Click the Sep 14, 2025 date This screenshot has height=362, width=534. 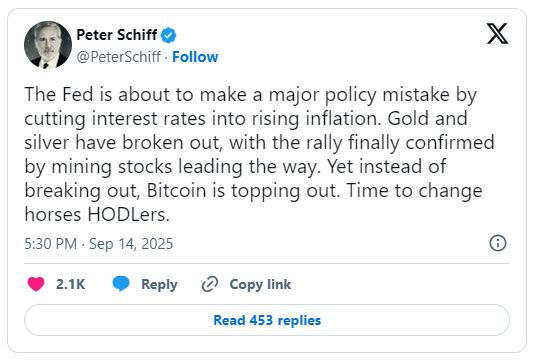coord(131,244)
